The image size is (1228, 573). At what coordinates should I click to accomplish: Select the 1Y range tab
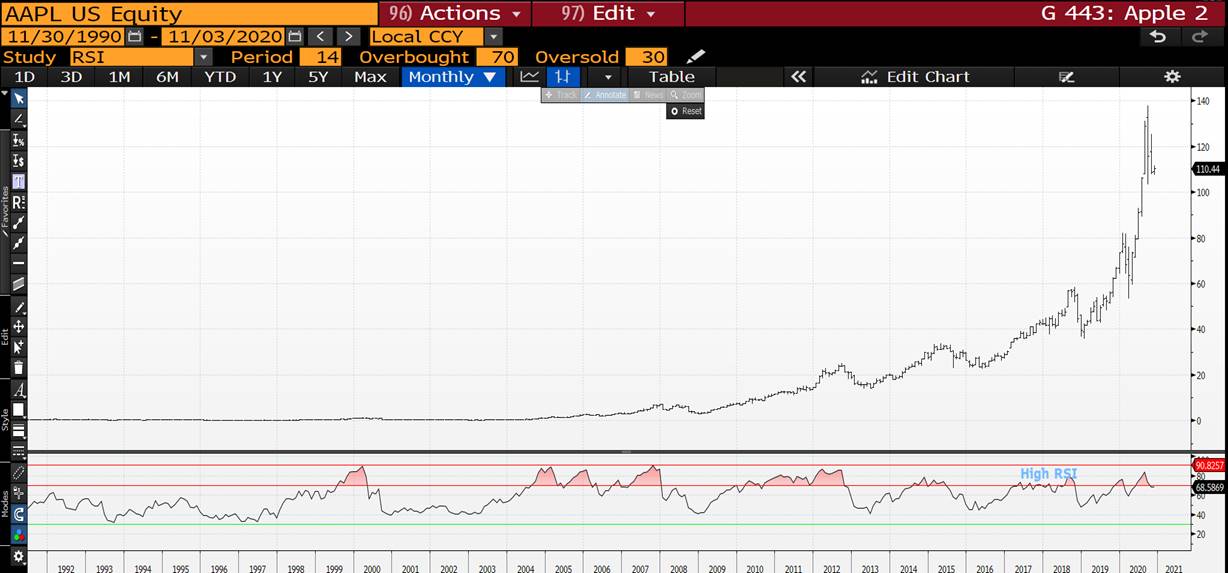[x=271, y=76]
